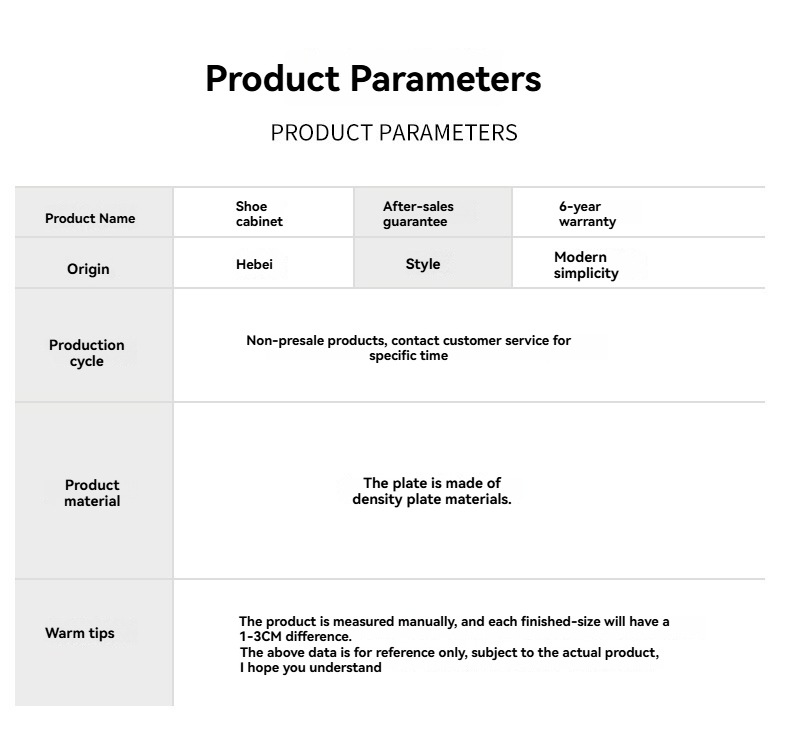The width and height of the screenshot is (790, 732).
Task: Click the Shoe cabinet value
Action: click(x=259, y=214)
